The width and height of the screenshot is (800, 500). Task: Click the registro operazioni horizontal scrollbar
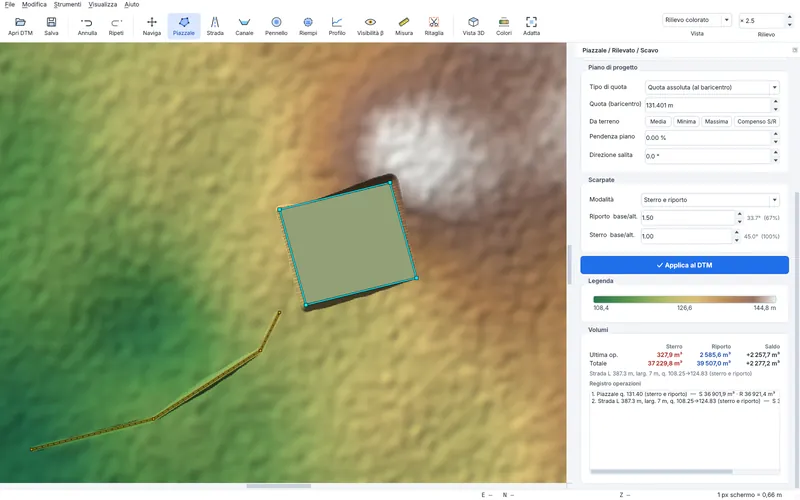661,471
